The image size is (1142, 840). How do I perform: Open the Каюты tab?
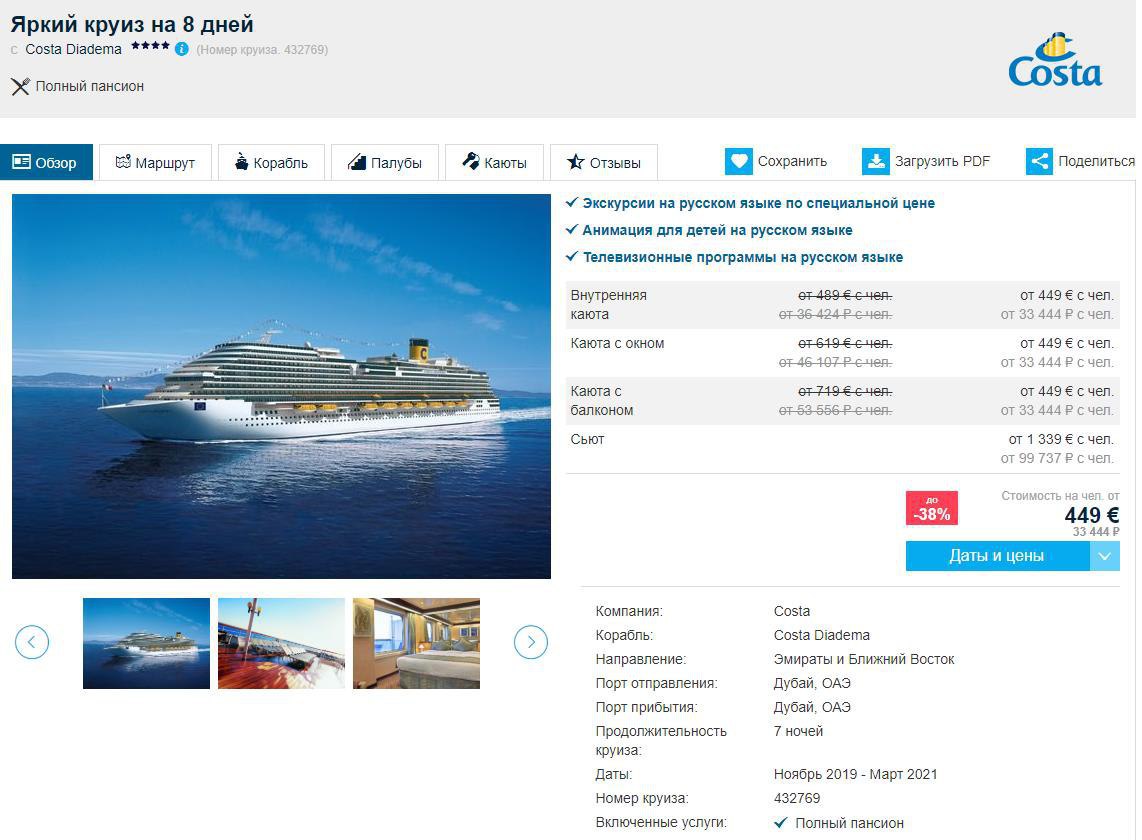coord(495,162)
